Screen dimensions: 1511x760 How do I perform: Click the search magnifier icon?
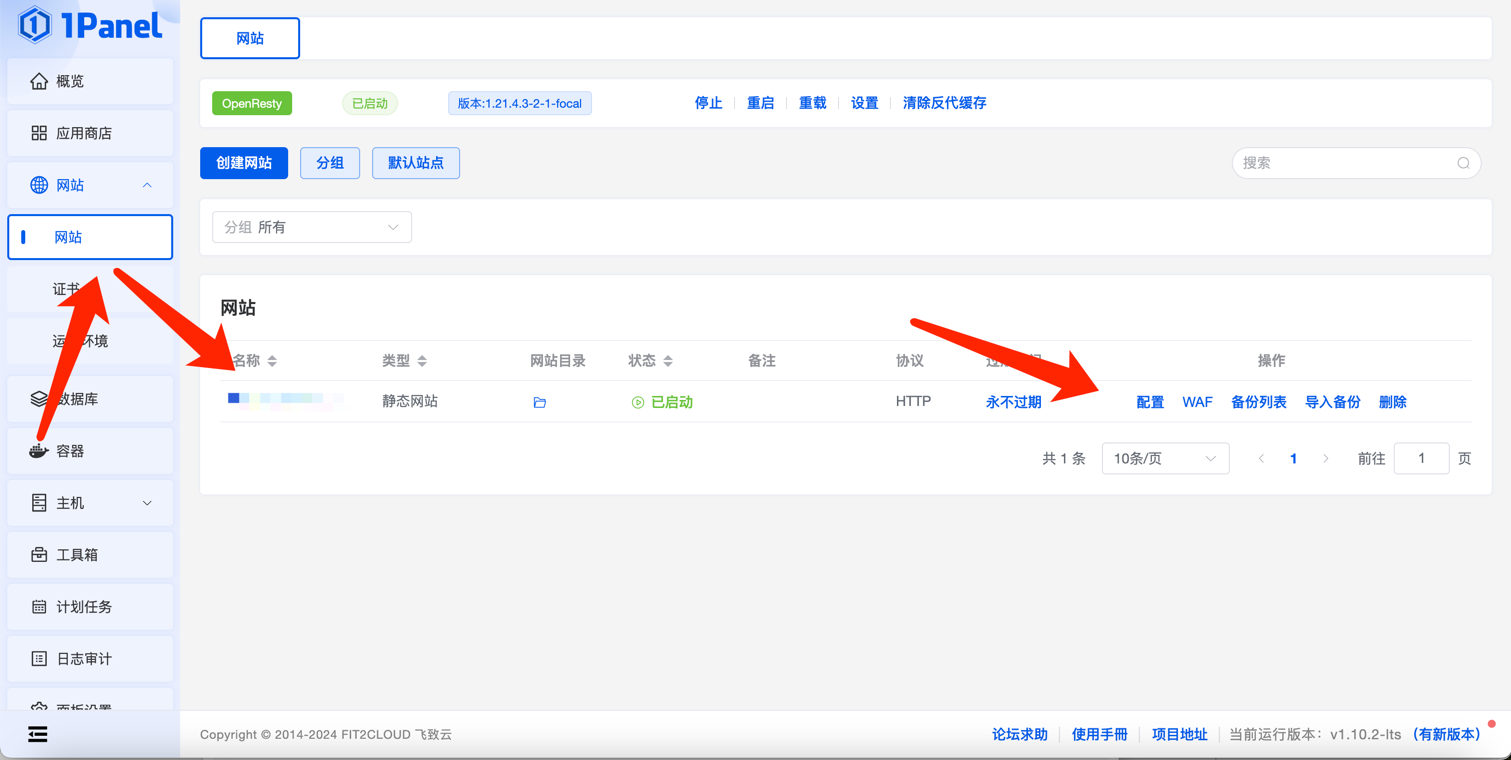[1463, 163]
